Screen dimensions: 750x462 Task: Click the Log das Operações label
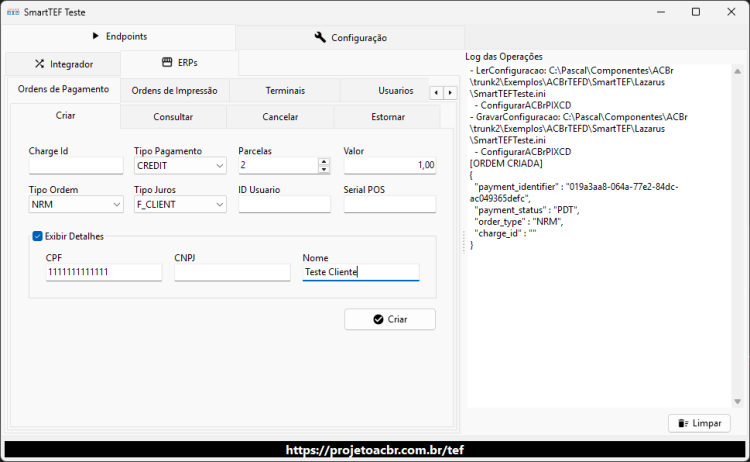click(504, 56)
